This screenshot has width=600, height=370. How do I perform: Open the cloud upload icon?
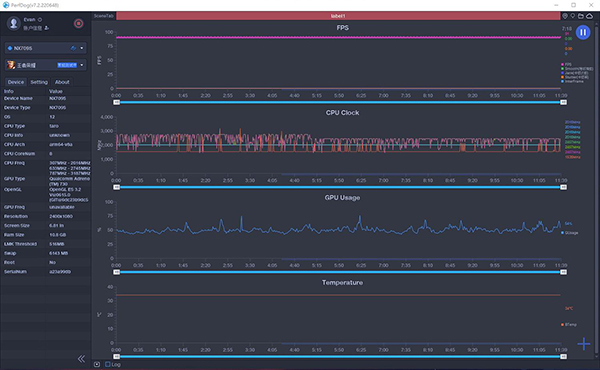click(x=590, y=16)
